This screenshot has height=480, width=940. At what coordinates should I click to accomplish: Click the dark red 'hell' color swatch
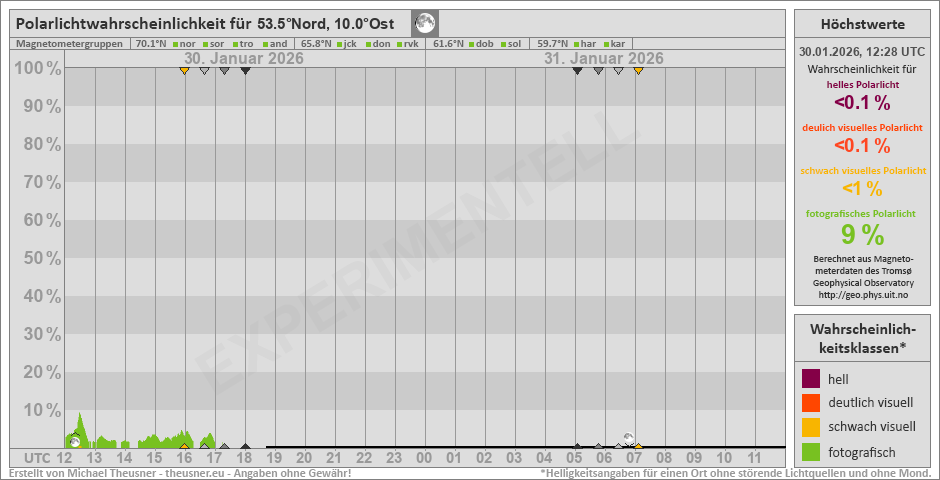[811, 379]
